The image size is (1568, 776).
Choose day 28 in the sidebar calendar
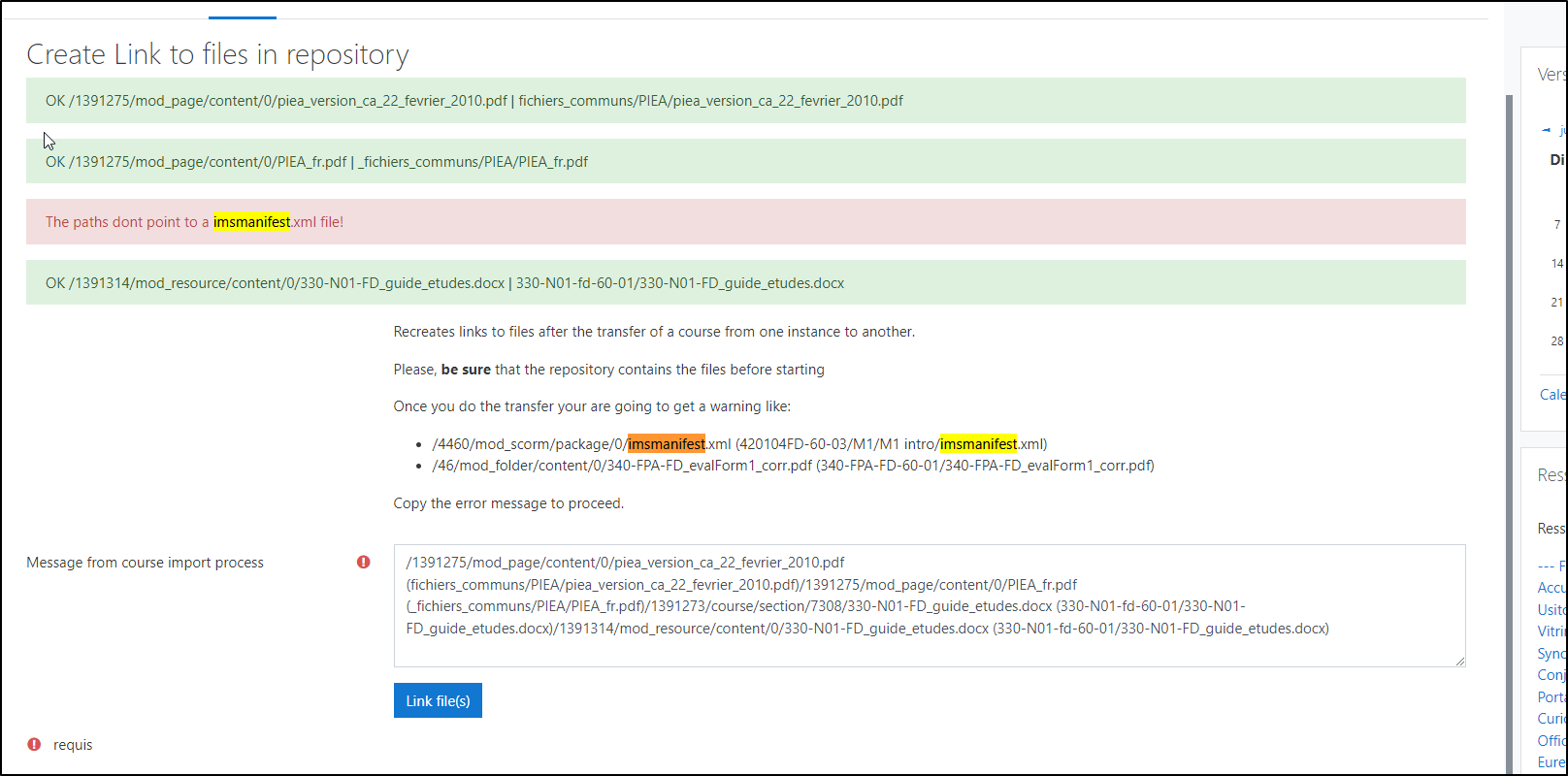tap(1556, 341)
